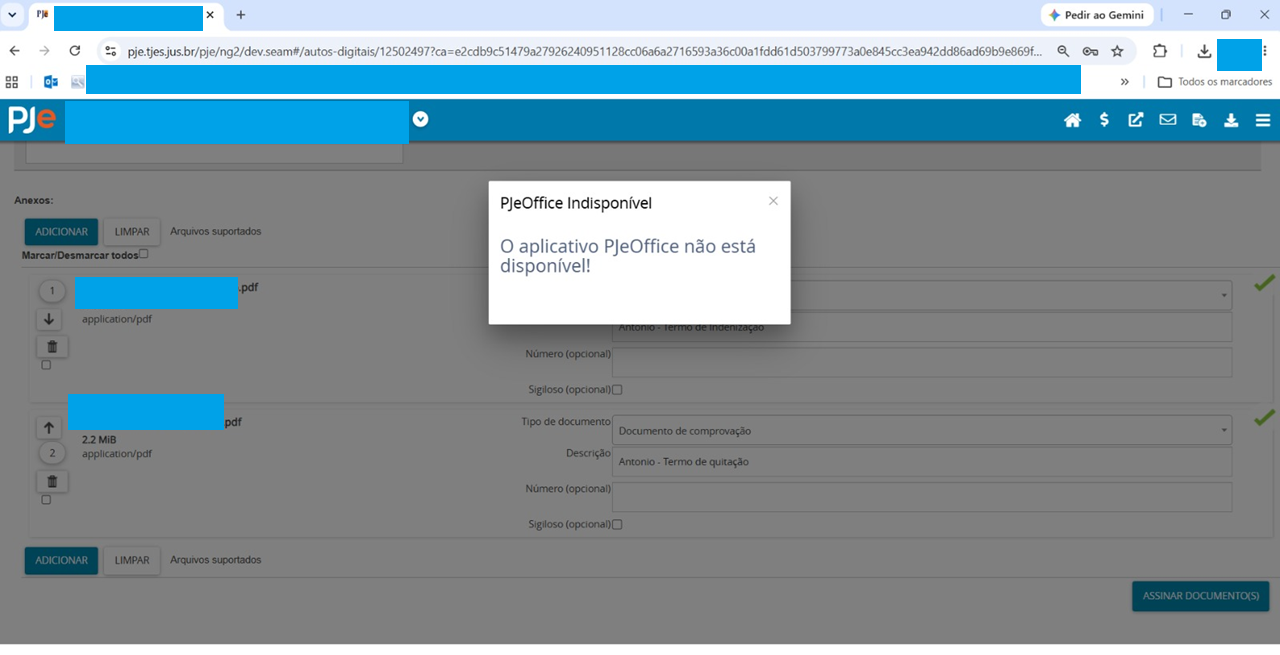
Task: Click the number 2 badge of second attachment
Action: [x=52, y=454]
